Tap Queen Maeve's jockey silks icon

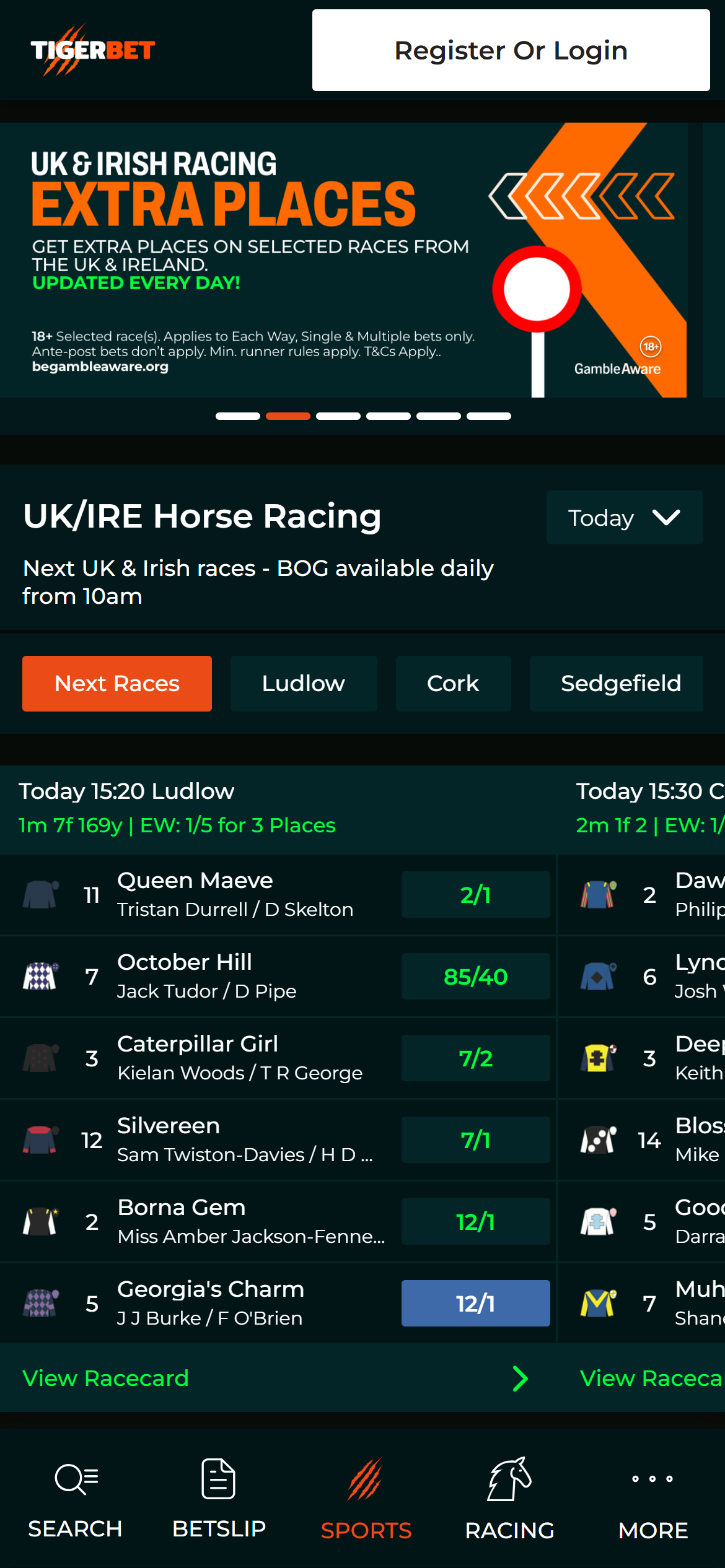(x=40, y=895)
